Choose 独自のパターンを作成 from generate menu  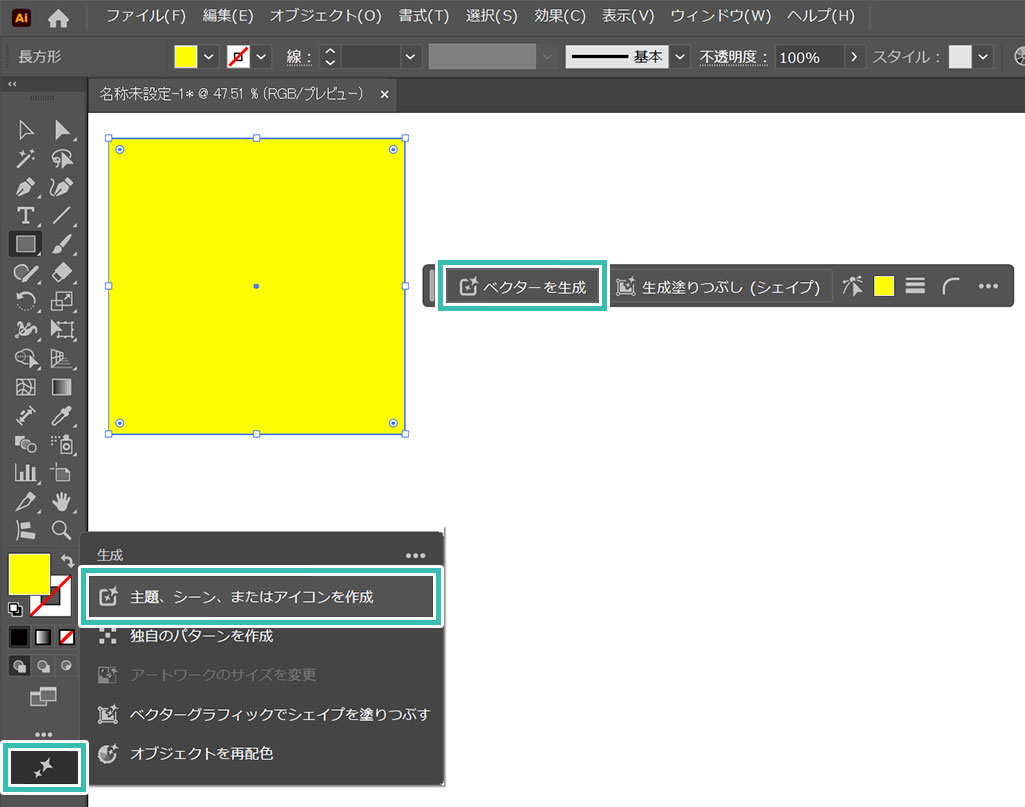coord(201,635)
